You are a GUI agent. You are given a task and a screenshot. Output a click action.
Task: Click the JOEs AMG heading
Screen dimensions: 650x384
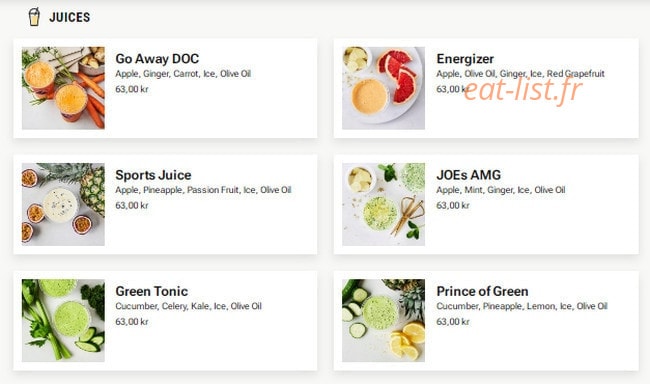(468, 175)
